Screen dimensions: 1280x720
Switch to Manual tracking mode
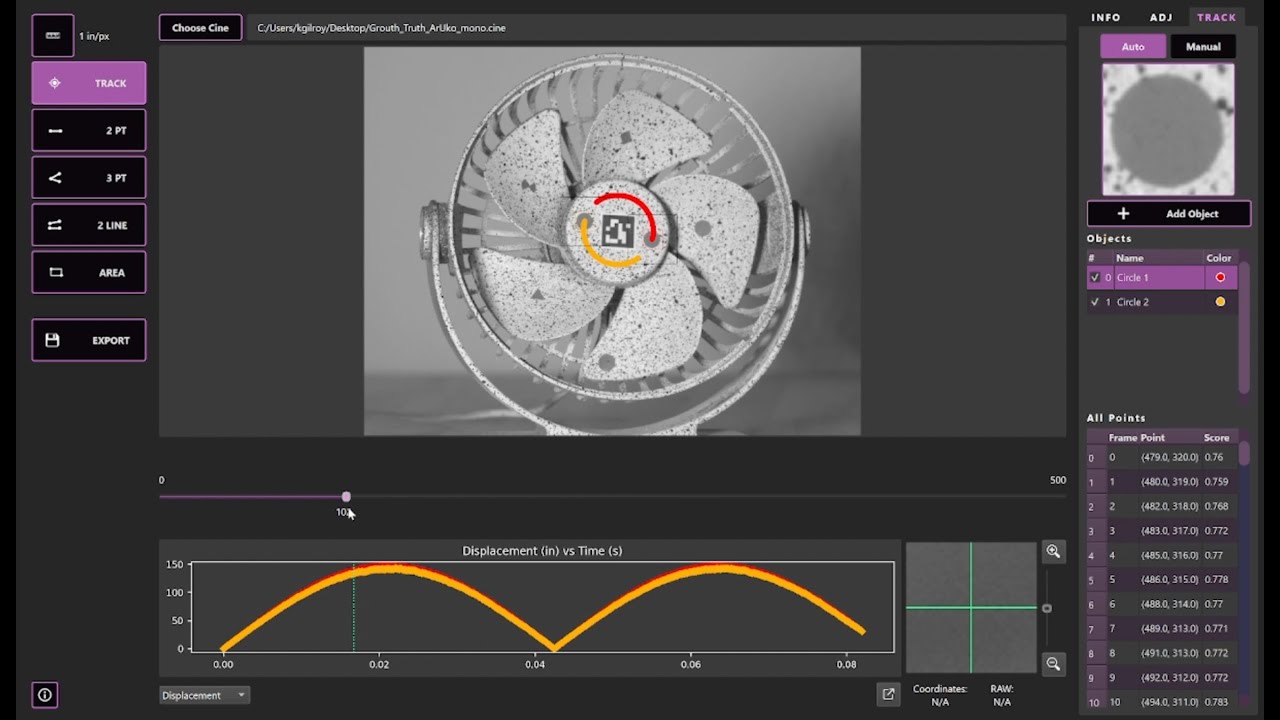point(1203,46)
